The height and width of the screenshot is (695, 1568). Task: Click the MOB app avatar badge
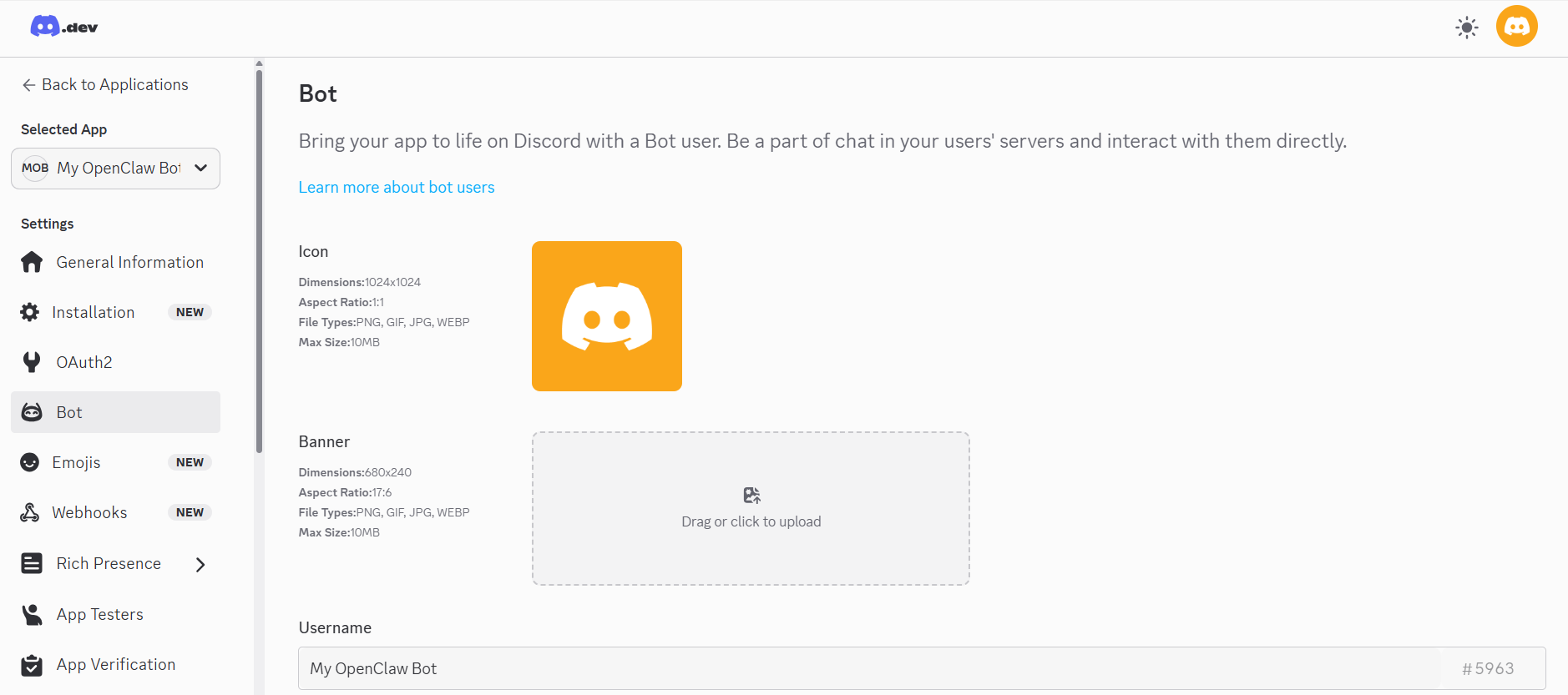[x=35, y=168]
